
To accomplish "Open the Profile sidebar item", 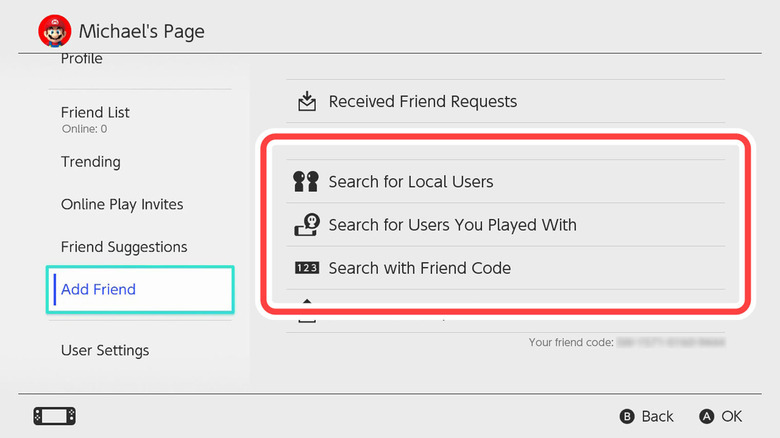I will [x=82, y=60].
